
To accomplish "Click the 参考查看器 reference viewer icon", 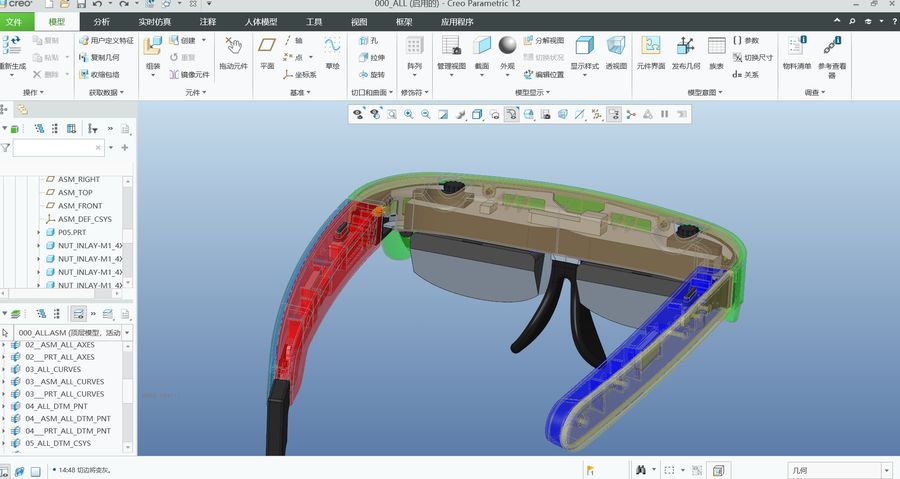I will click(x=832, y=57).
